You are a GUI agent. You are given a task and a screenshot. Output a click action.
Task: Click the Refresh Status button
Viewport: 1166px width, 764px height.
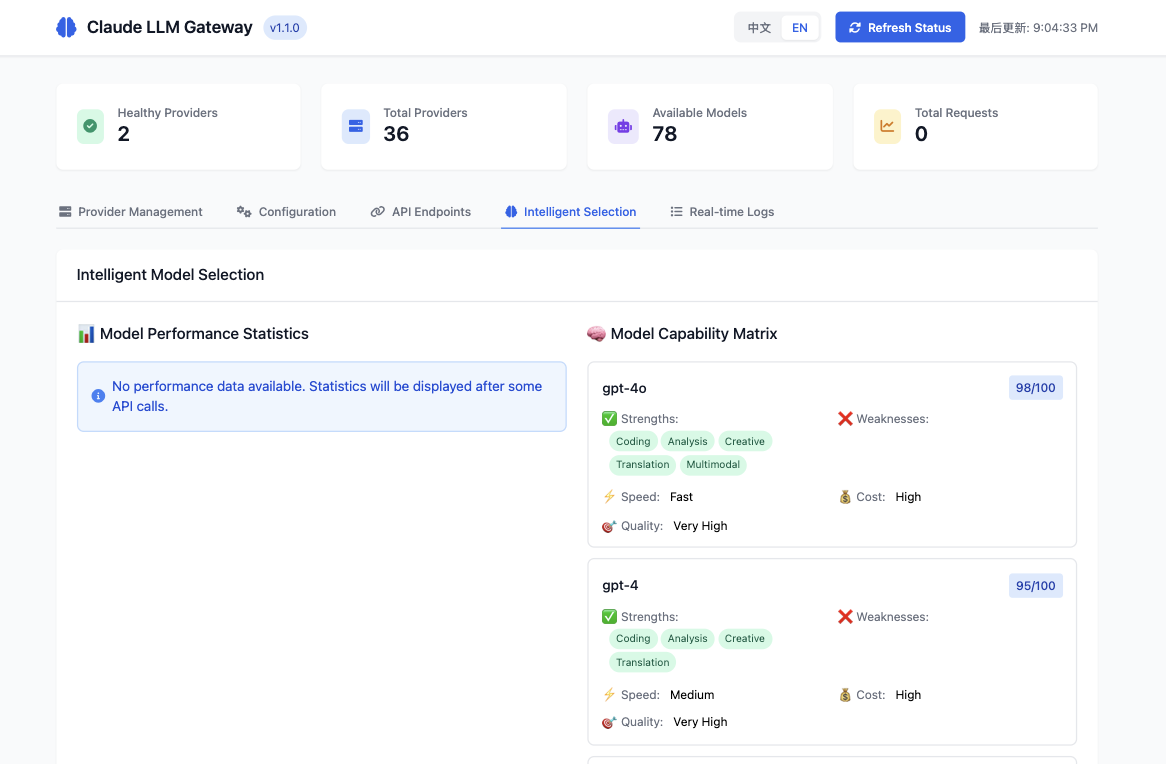pyautogui.click(x=900, y=28)
